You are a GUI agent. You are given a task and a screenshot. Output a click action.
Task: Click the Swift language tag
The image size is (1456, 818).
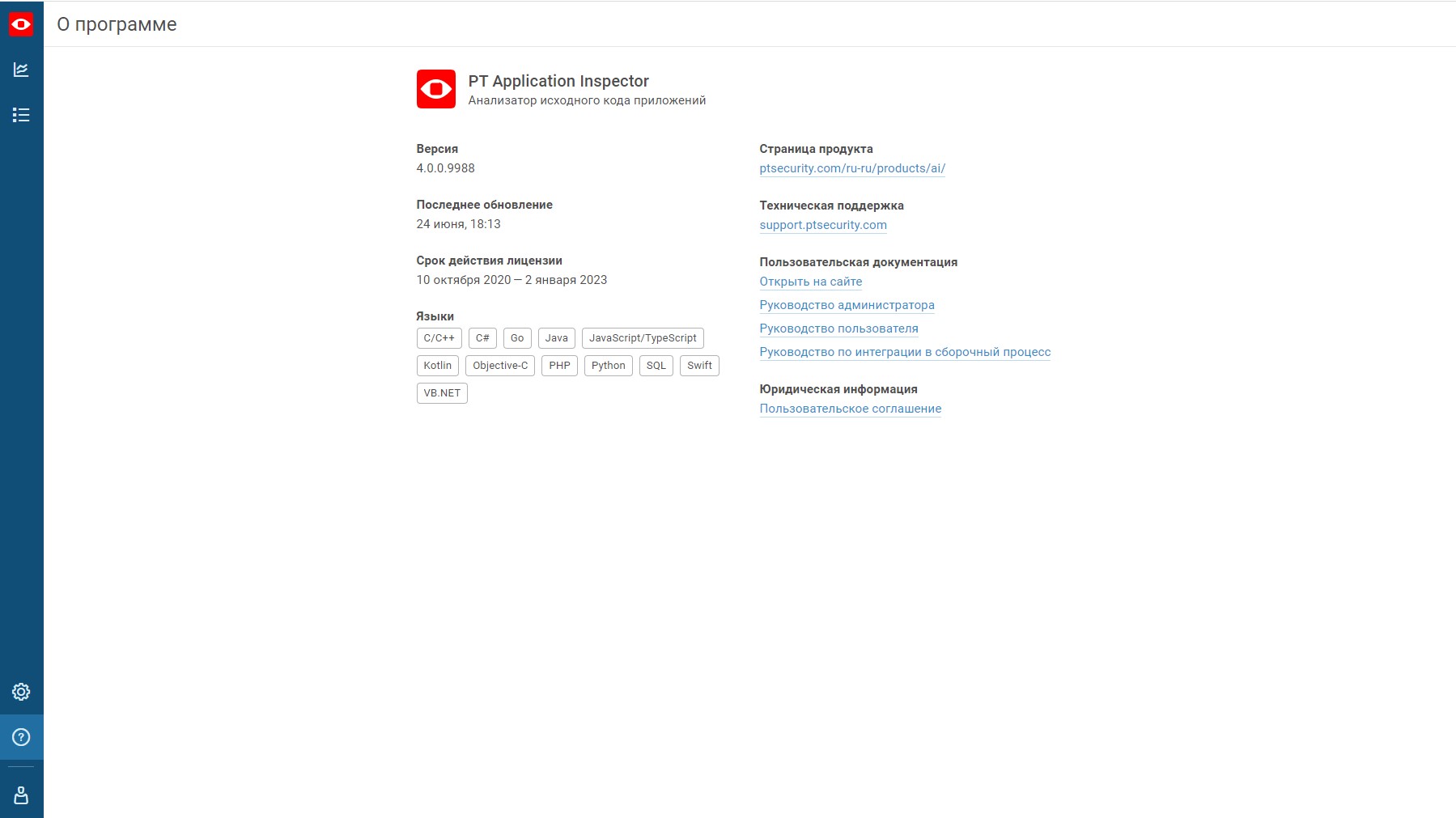click(699, 366)
